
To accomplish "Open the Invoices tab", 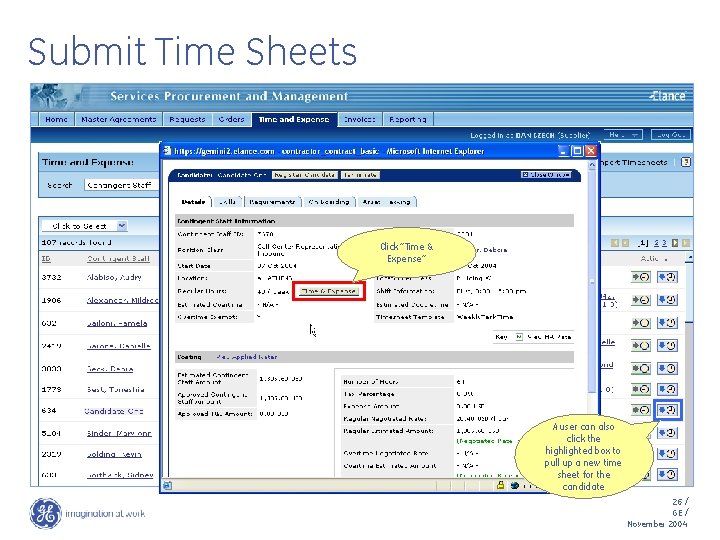I will coord(359,119).
